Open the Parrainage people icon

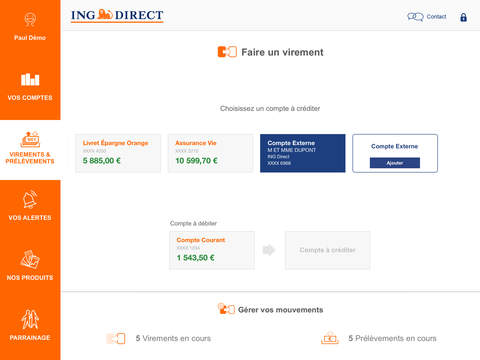coord(30,319)
